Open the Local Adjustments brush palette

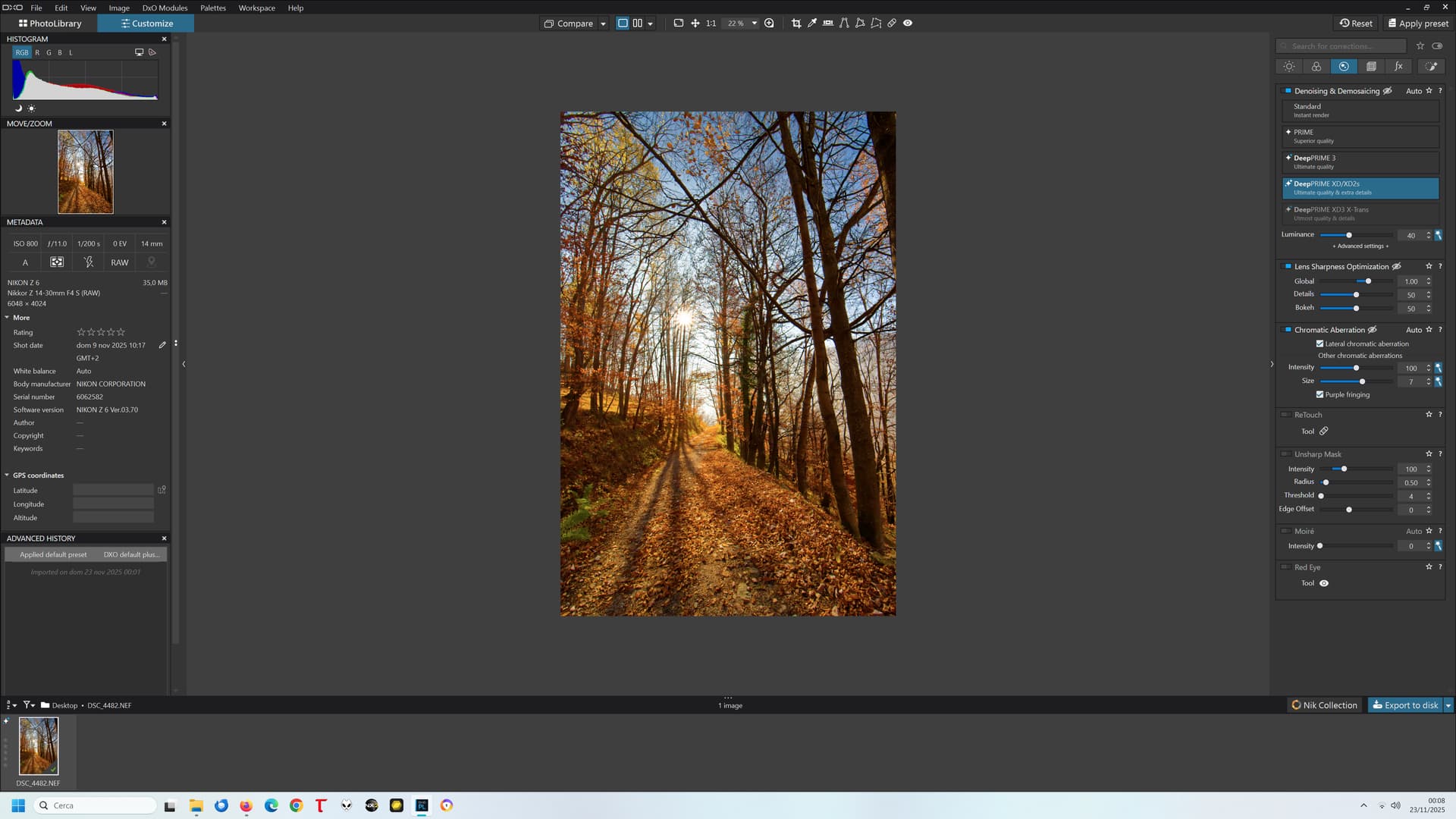point(1431,67)
